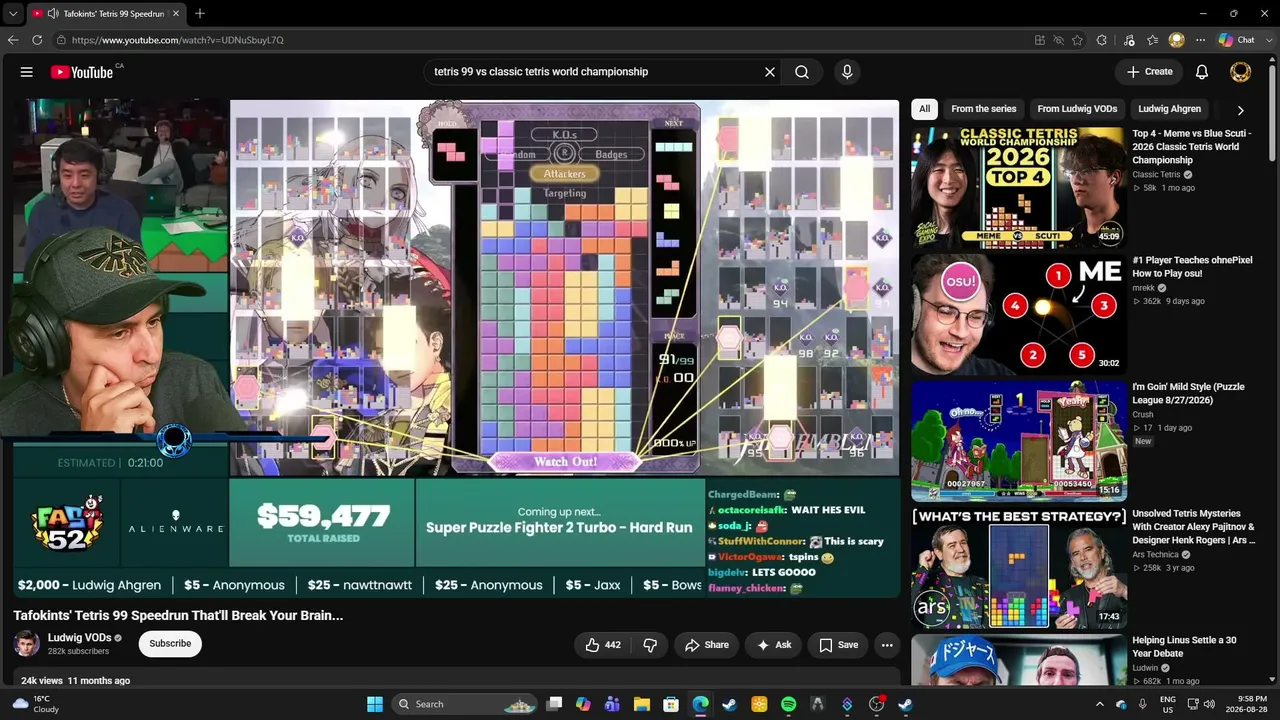1280x720 pixels.
Task: Open the Ask AI button
Action: click(x=774, y=645)
